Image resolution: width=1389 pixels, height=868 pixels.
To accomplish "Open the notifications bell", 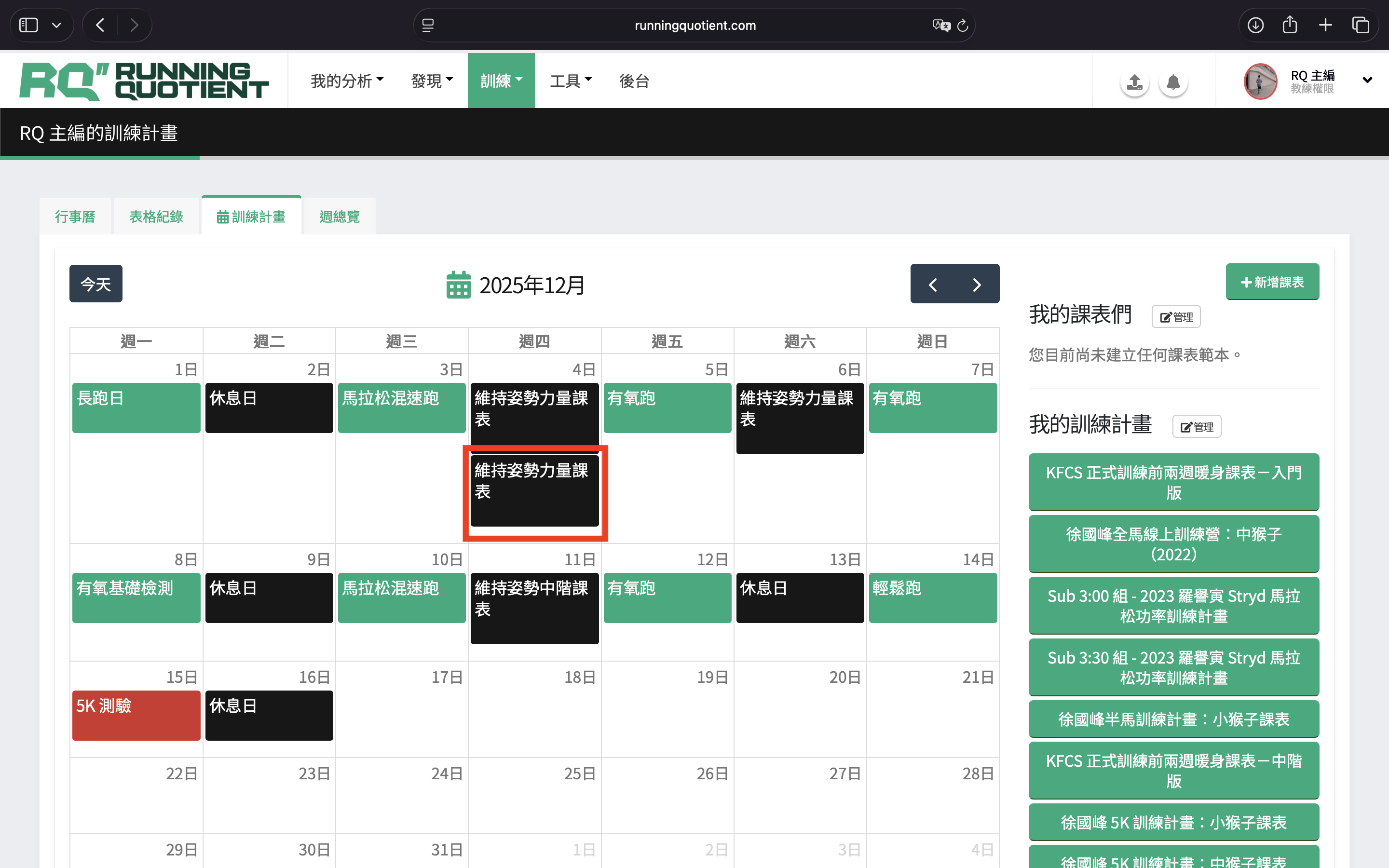I will 1172,82.
